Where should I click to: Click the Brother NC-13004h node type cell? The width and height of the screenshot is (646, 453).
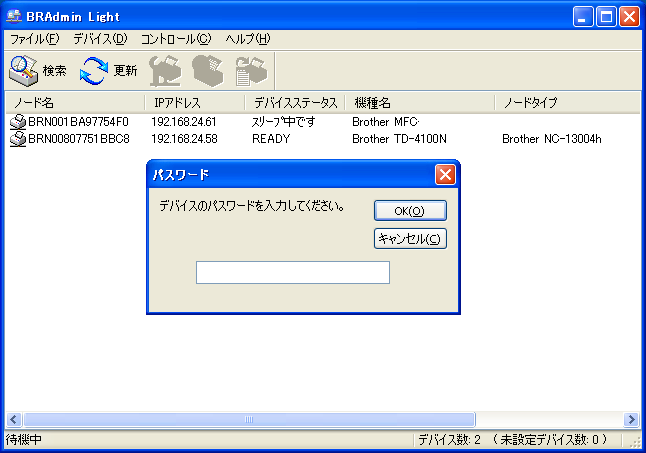point(552,139)
